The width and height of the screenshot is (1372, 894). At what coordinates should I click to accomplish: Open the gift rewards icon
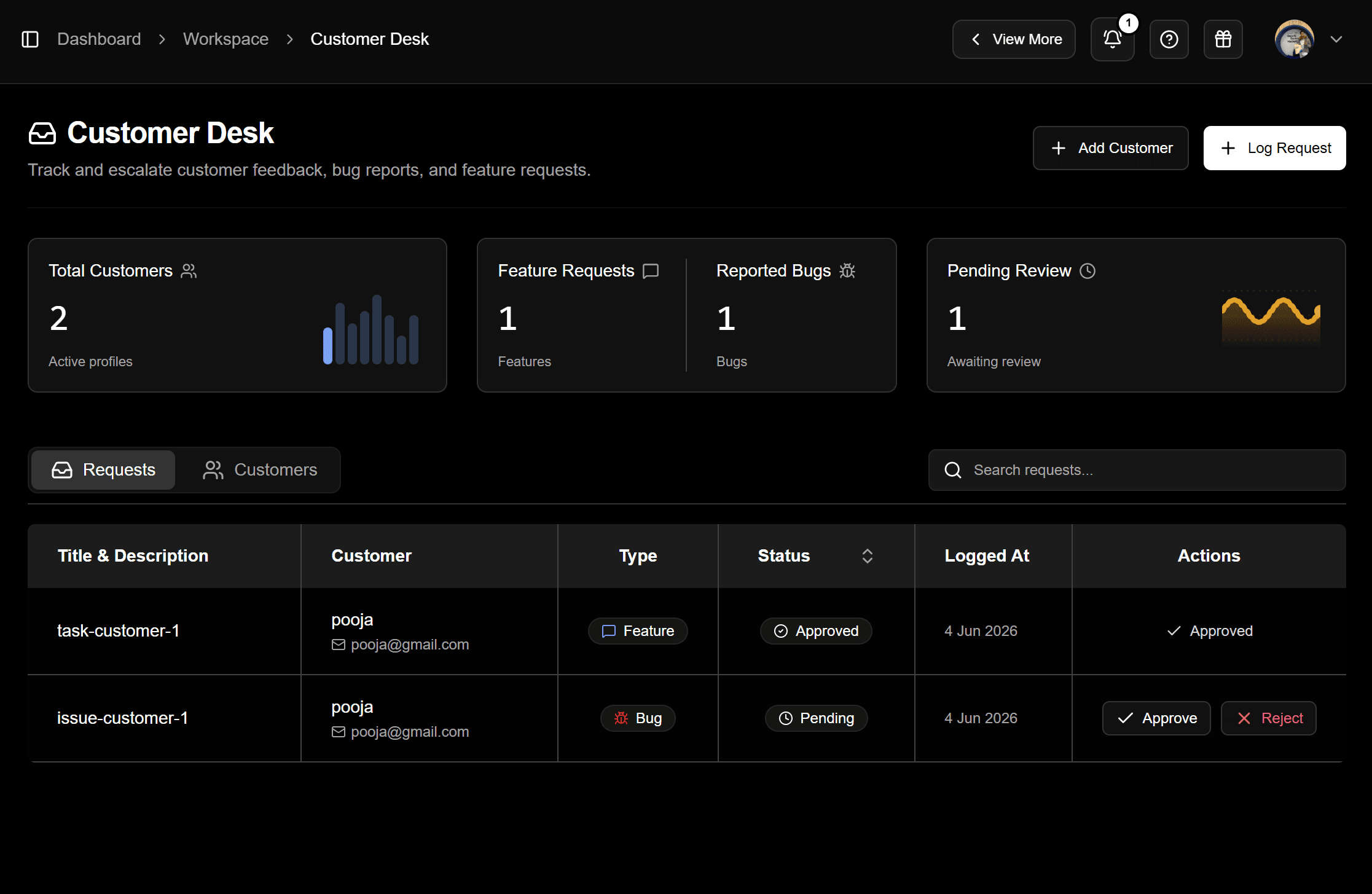1223,40
